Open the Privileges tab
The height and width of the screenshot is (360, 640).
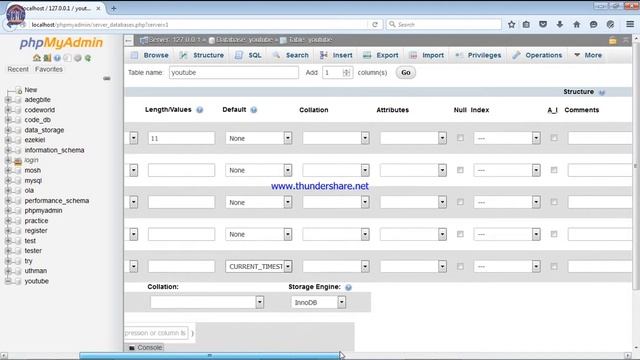coord(478,55)
